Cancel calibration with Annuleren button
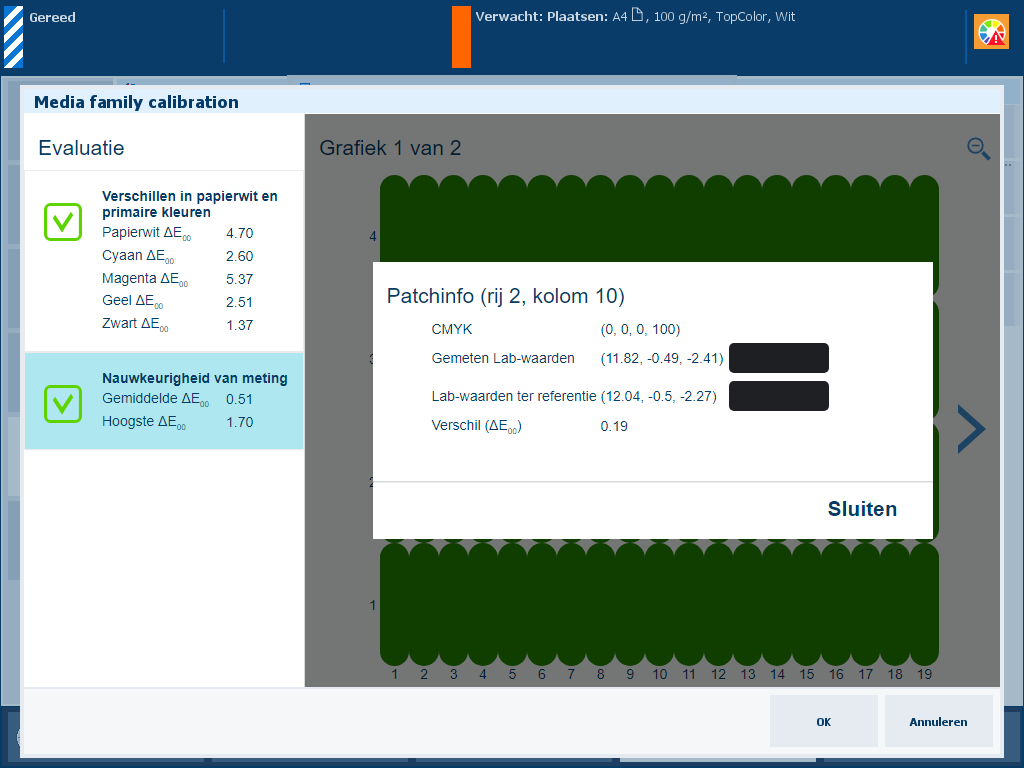The height and width of the screenshot is (768, 1024). 938,722
